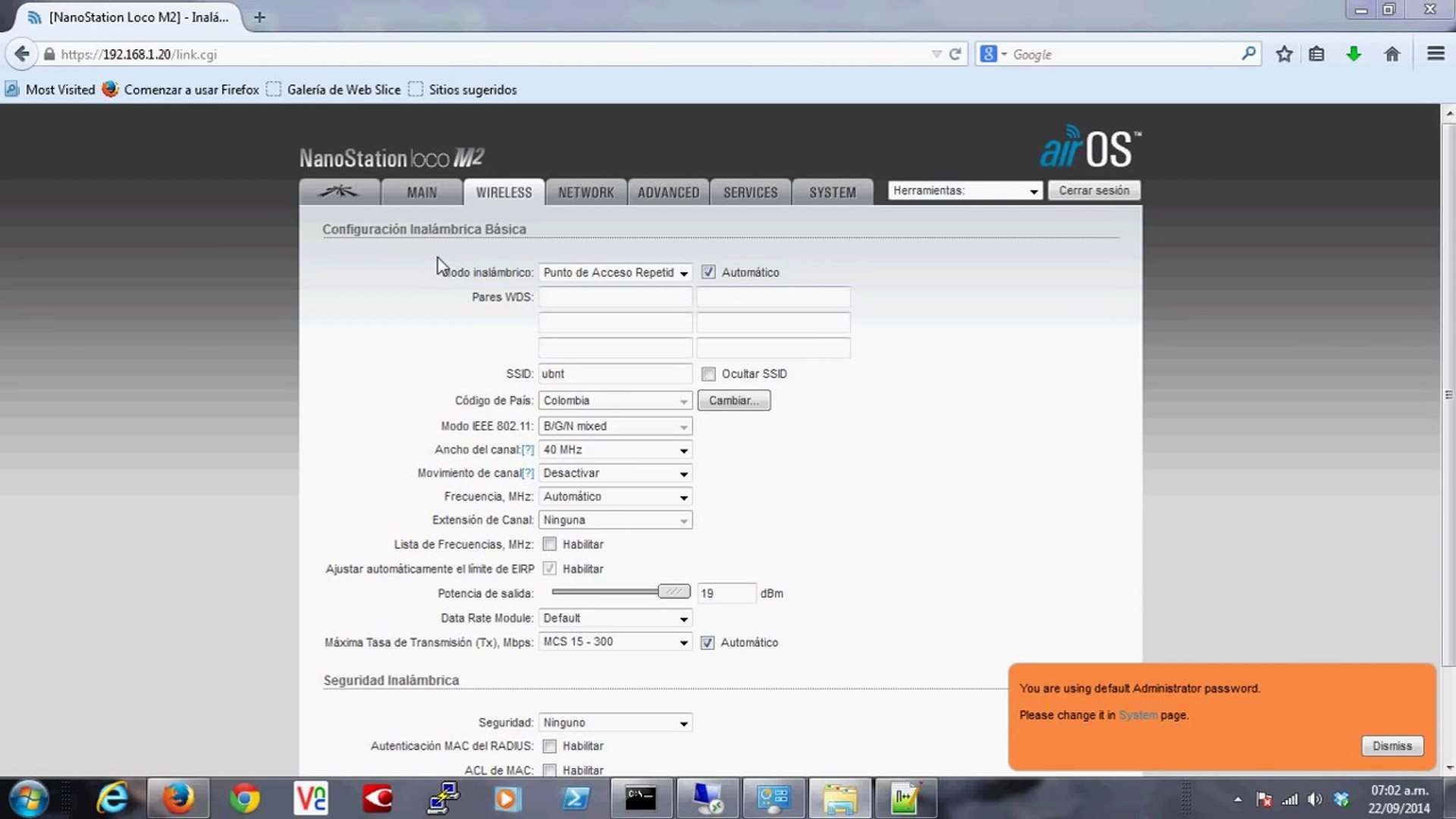Open Sitios sugeridos bookmark

(x=463, y=89)
